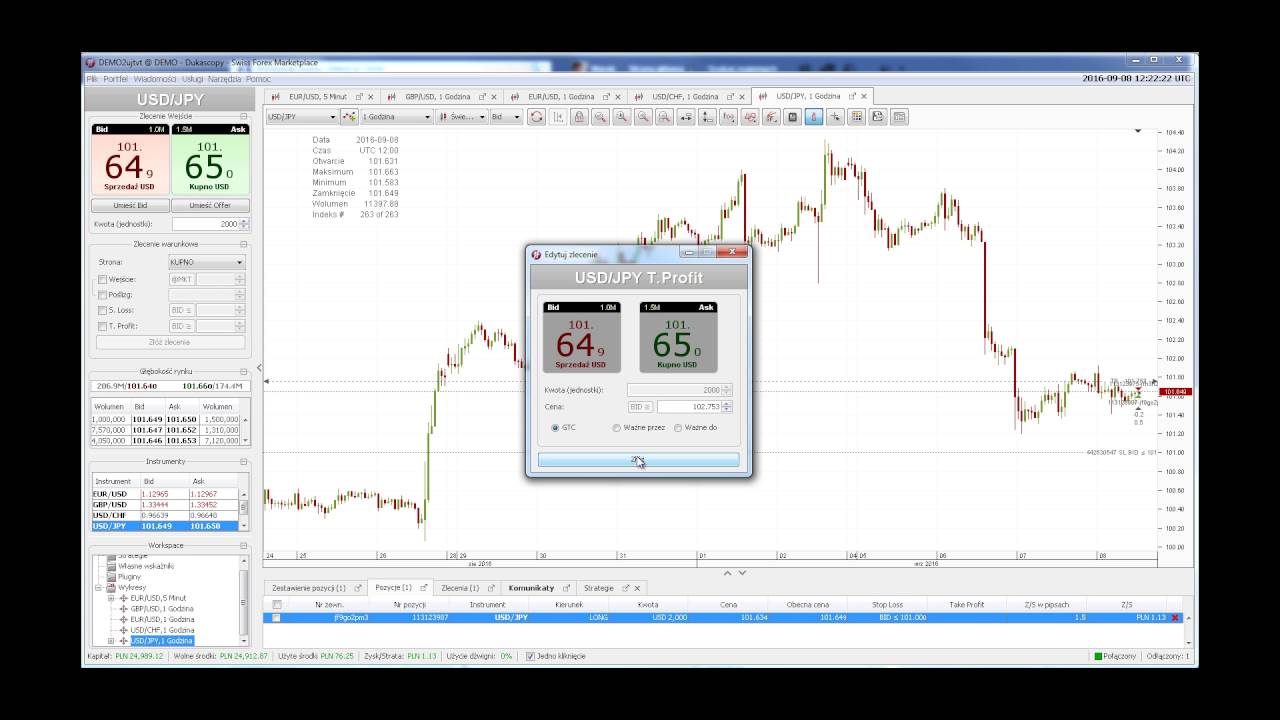
Task: Select the Ważne do radio button
Action: coord(678,428)
